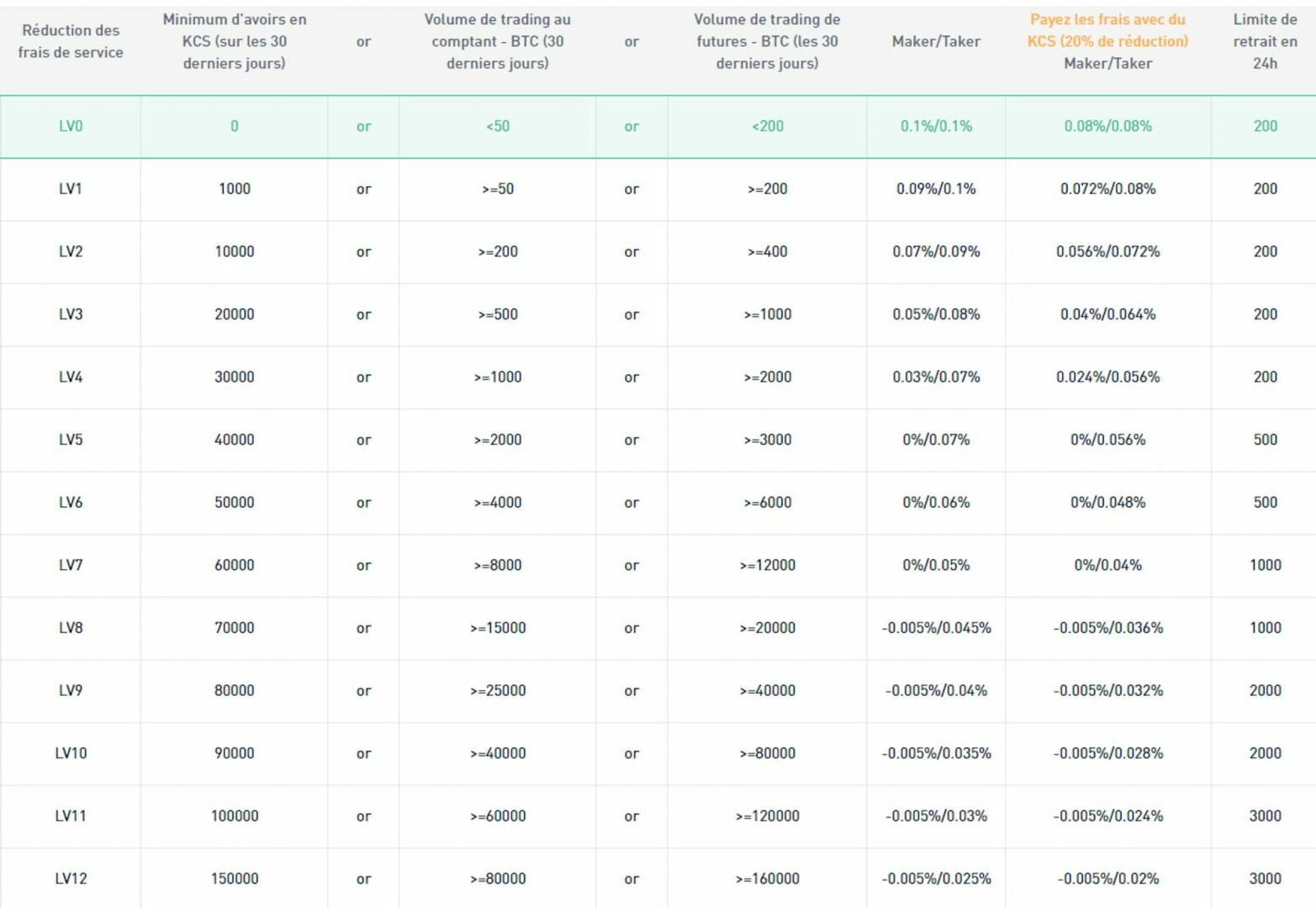Click the fee cell '0.1%/0.1%'

[936, 126]
